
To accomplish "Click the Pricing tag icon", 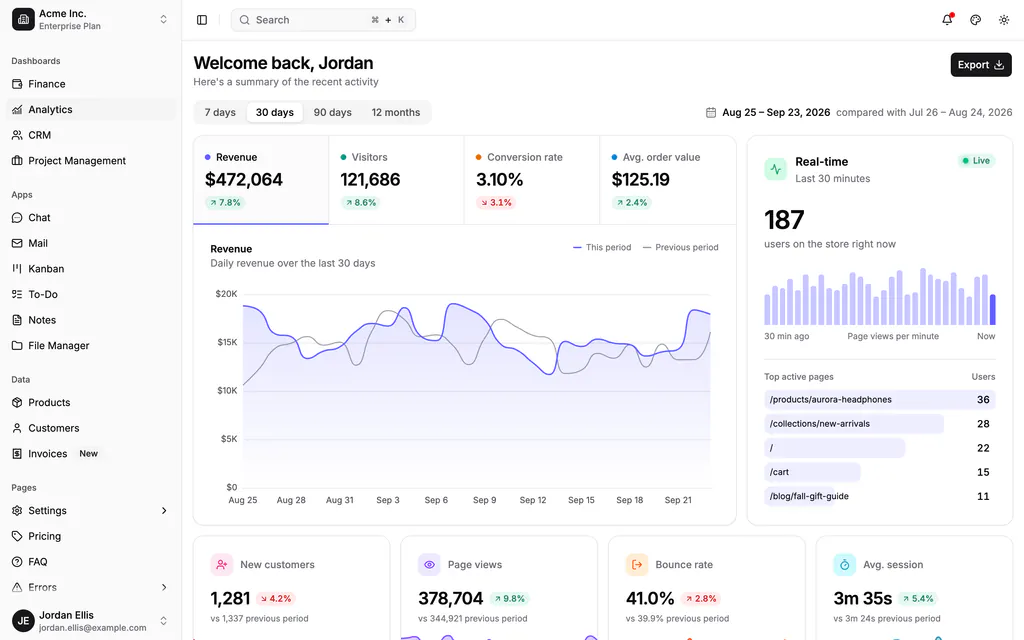I will pos(17,536).
